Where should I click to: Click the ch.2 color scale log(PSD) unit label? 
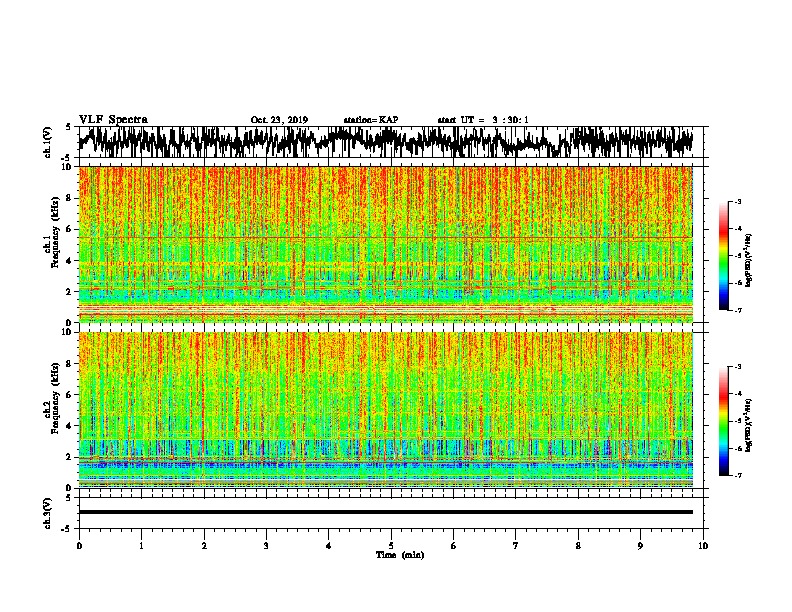749,425
